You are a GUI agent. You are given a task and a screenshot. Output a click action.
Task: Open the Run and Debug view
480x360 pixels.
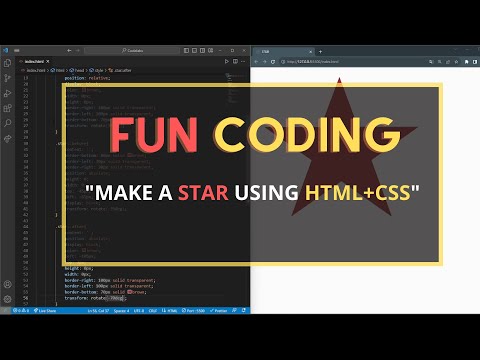point(7,93)
